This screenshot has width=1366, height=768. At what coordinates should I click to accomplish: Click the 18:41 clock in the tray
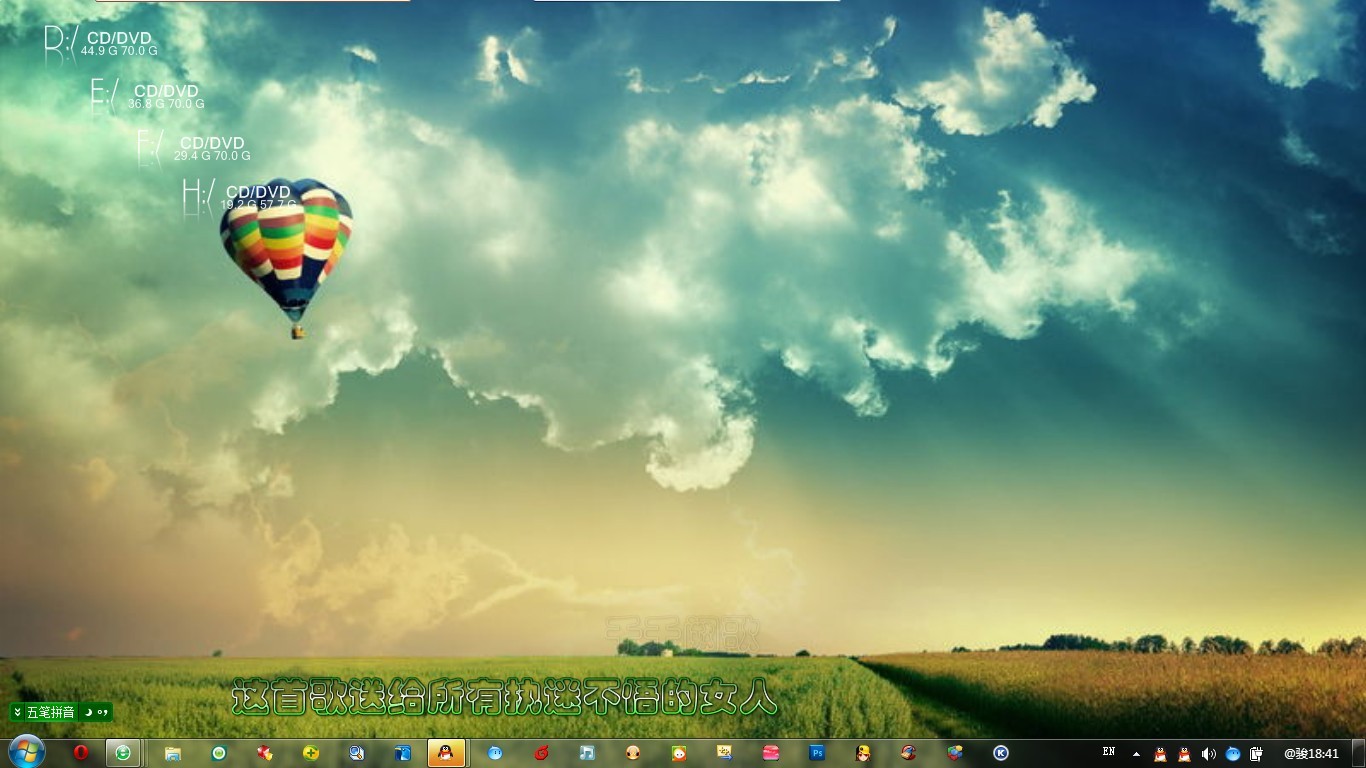pos(1312,754)
